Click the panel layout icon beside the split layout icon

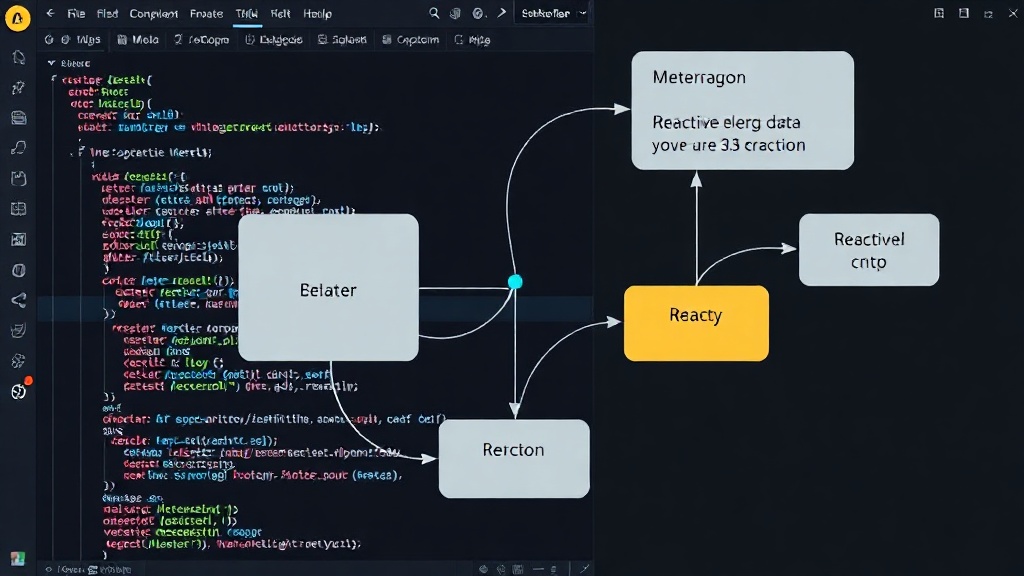[x=963, y=13]
